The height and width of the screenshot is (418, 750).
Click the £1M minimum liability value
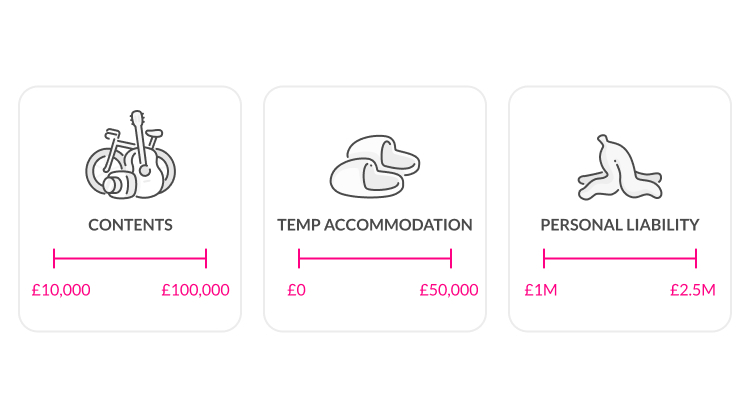coord(541,291)
